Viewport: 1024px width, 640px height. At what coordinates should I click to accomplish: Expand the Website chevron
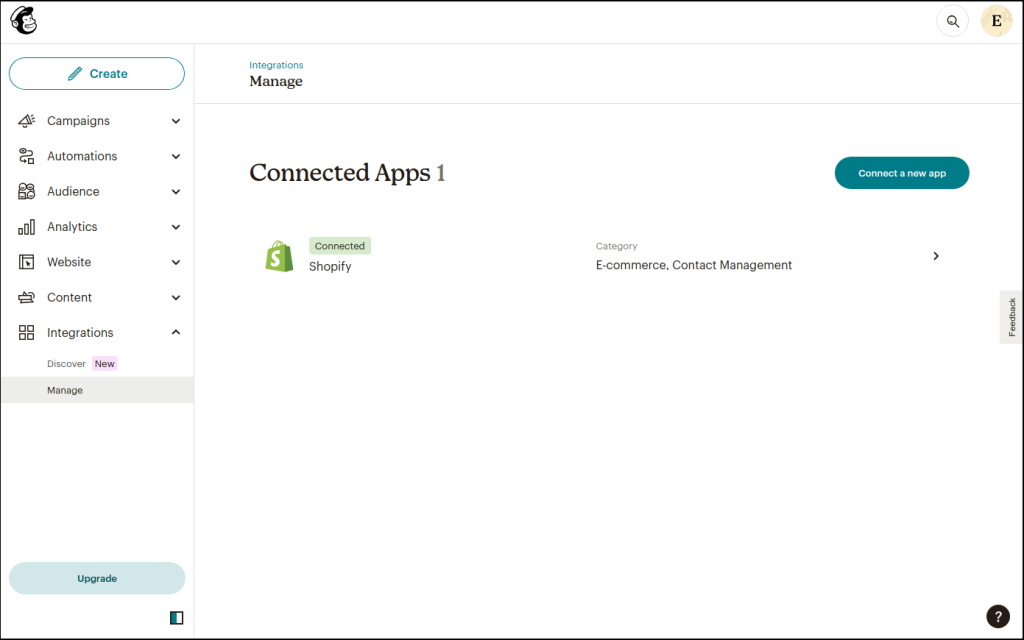(x=176, y=262)
